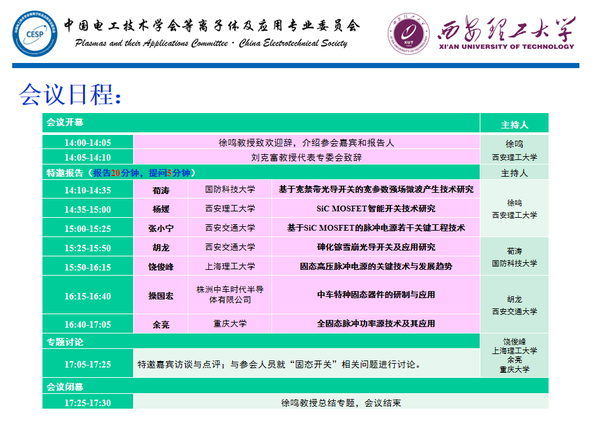Image resolution: width=600 pixels, height=444 pixels.
Task: Click the CESP circular logo
Action: tap(31, 35)
